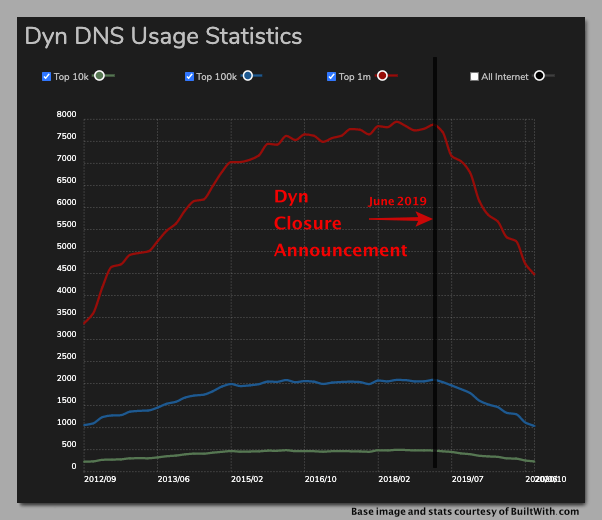Viewport: 602px width, 520px height.
Task: Click the green Top 10k legend marker
Action: tap(99, 76)
